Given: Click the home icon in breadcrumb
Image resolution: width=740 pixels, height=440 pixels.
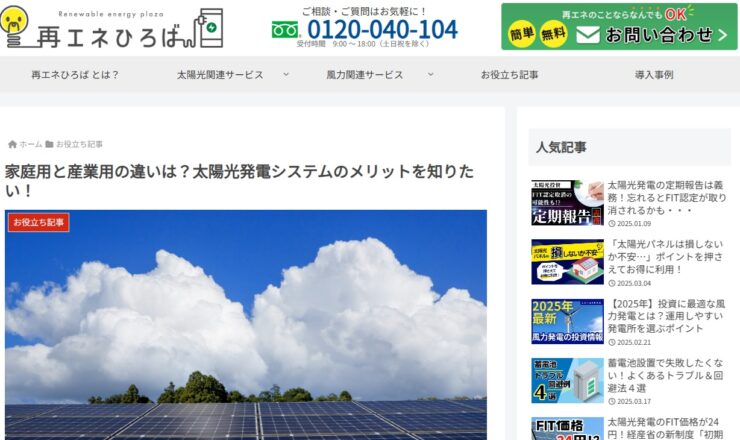Looking at the screenshot, I should tap(12, 144).
